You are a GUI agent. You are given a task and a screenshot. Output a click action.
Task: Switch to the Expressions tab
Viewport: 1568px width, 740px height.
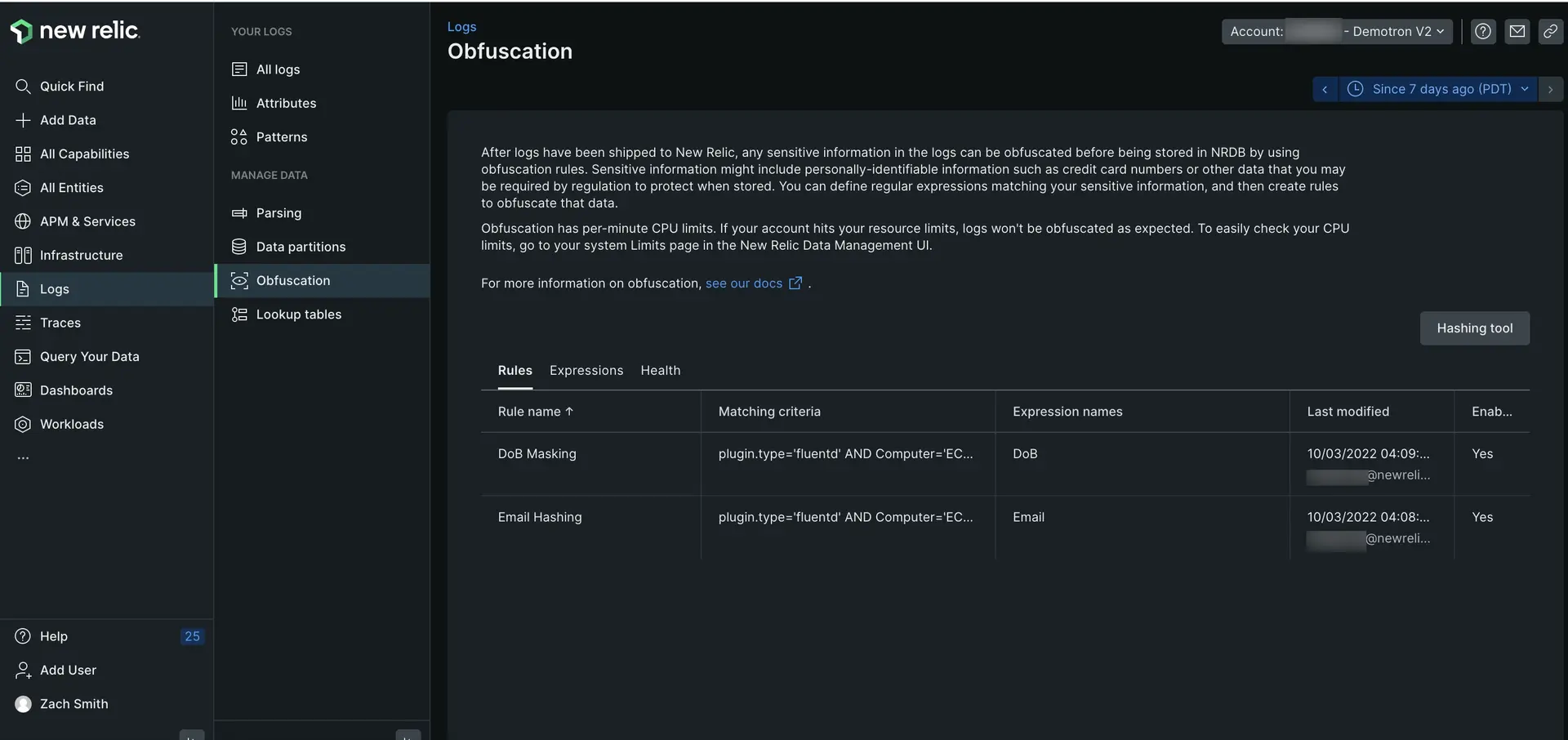[x=586, y=371]
